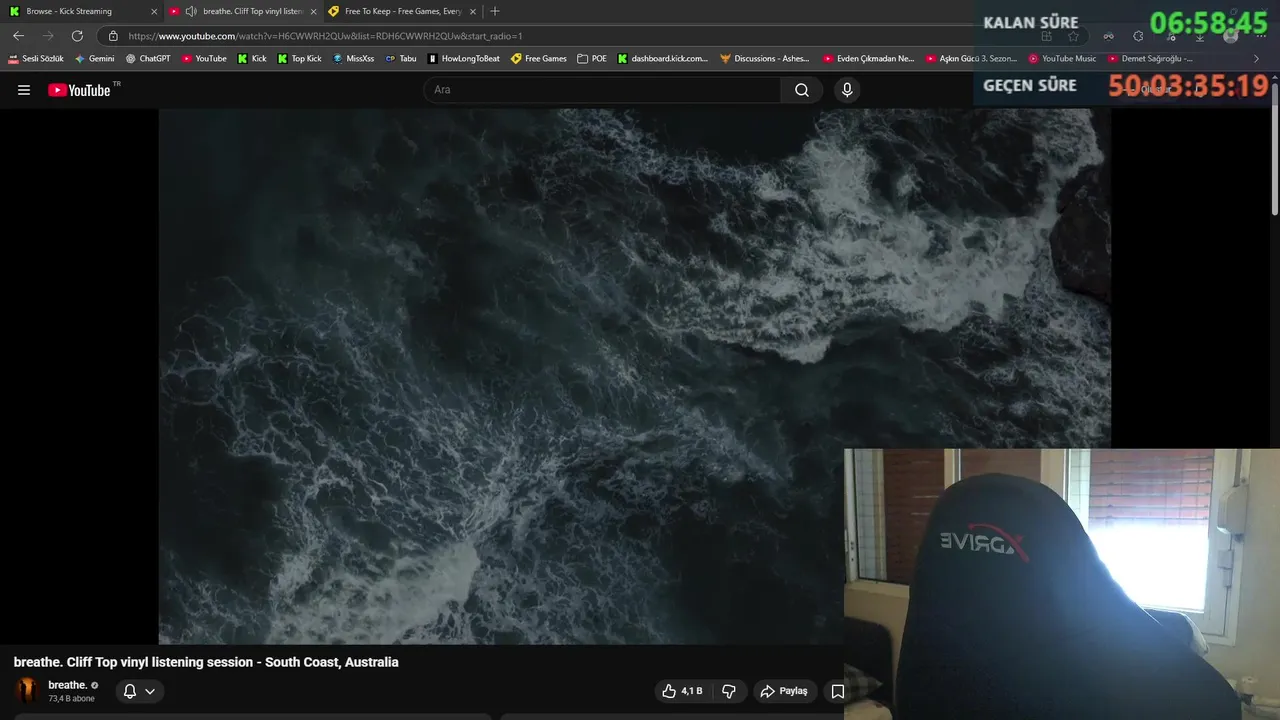The height and width of the screenshot is (720, 1280).
Task: Switch to Browse - Kick Streaming tab
Action: [x=80, y=11]
